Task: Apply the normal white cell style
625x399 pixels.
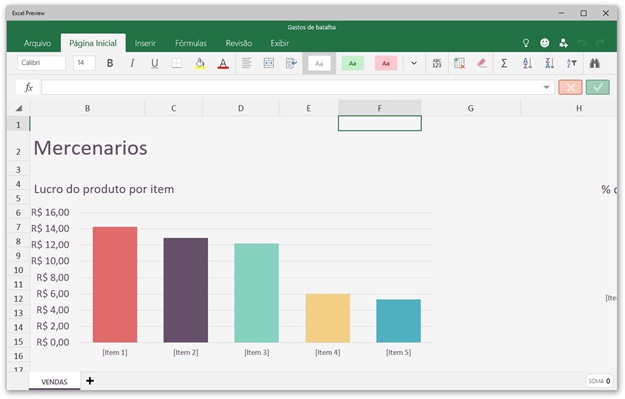Action: coord(319,63)
